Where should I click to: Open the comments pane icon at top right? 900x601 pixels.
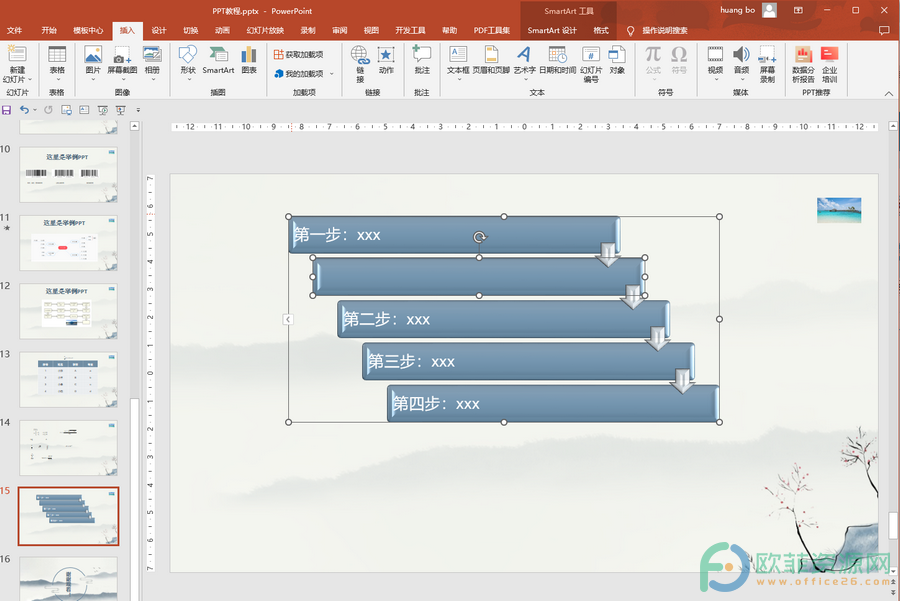click(884, 30)
